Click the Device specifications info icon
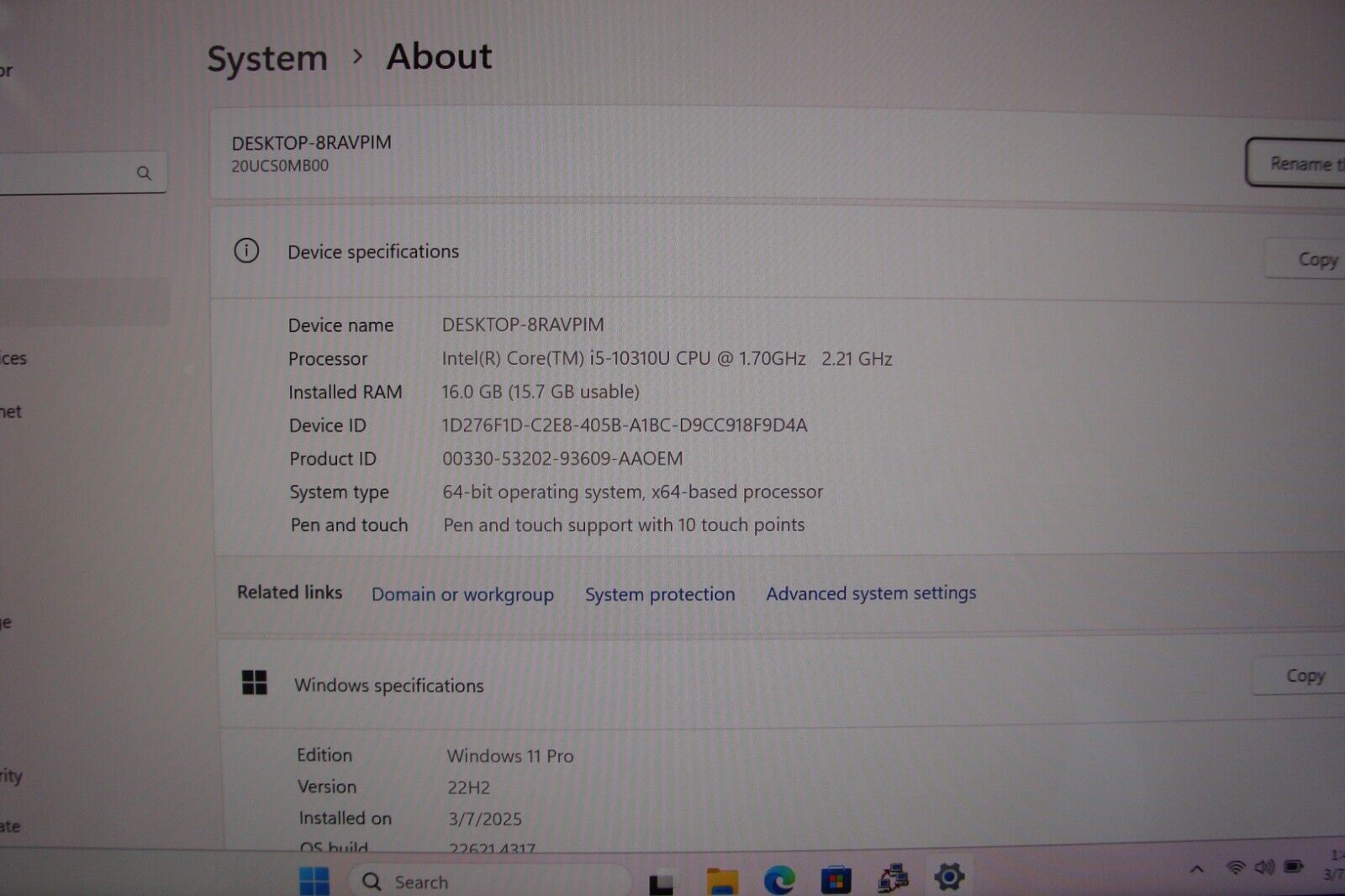Viewport: 1345px width, 896px height. (246, 251)
